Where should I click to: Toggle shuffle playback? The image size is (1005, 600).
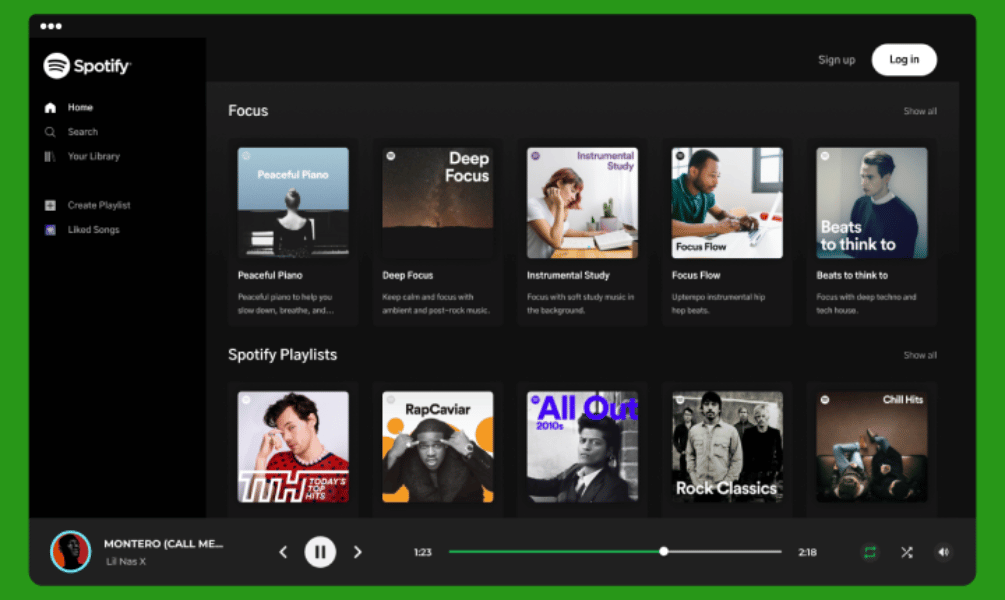pyautogui.click(x=906, y=552)
